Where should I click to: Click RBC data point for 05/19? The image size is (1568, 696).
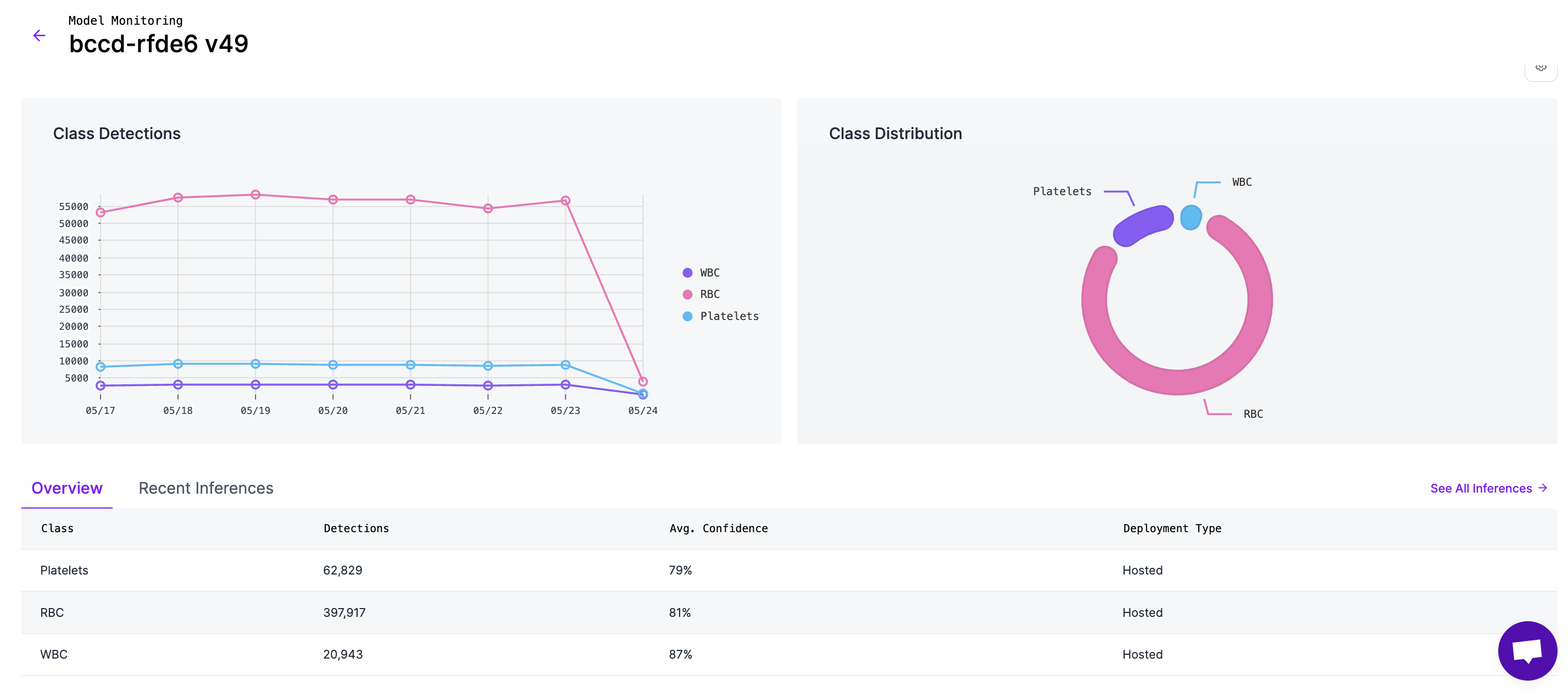255,195
